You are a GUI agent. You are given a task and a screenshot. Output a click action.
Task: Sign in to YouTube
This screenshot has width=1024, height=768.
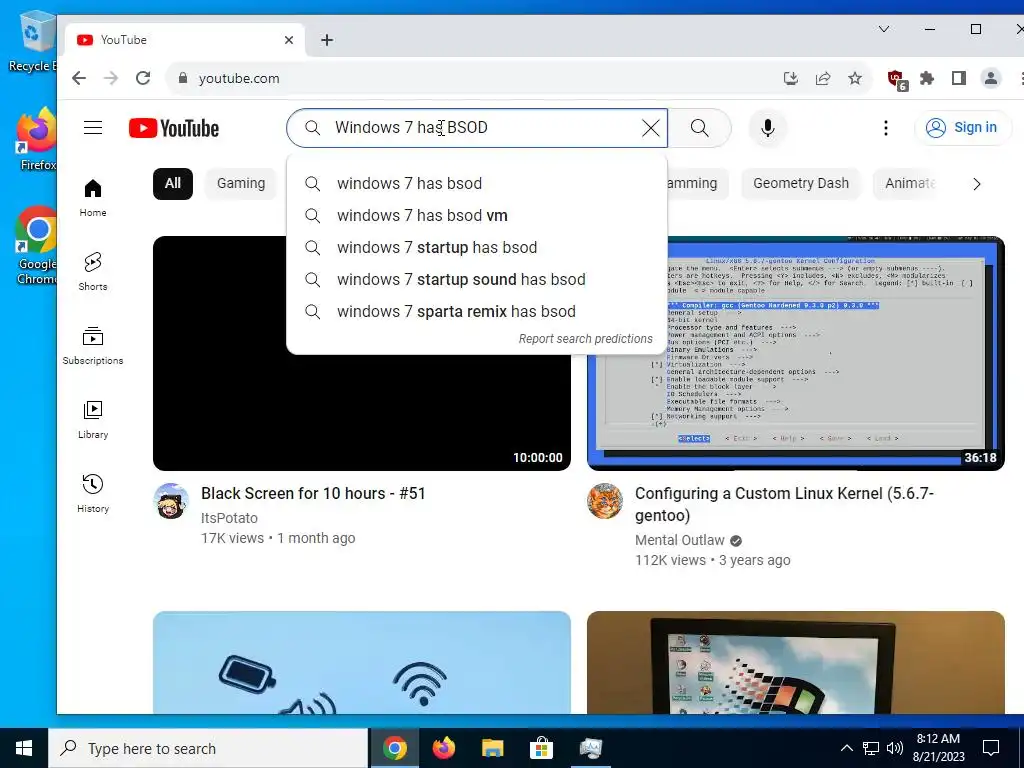pyautogui.click(x=963, y=127)
